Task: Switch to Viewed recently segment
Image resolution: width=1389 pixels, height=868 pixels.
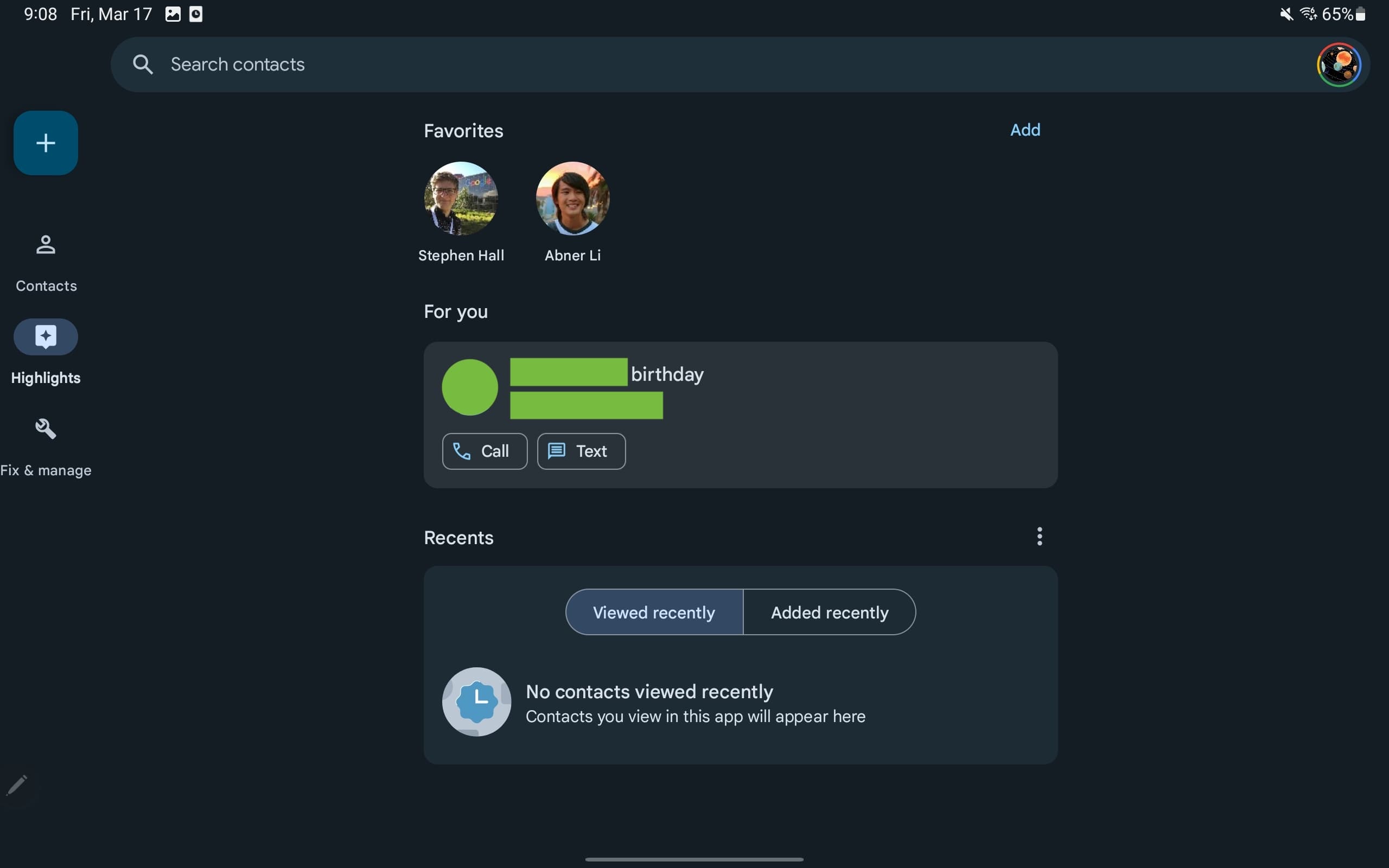Action: [x=654, y=612]
